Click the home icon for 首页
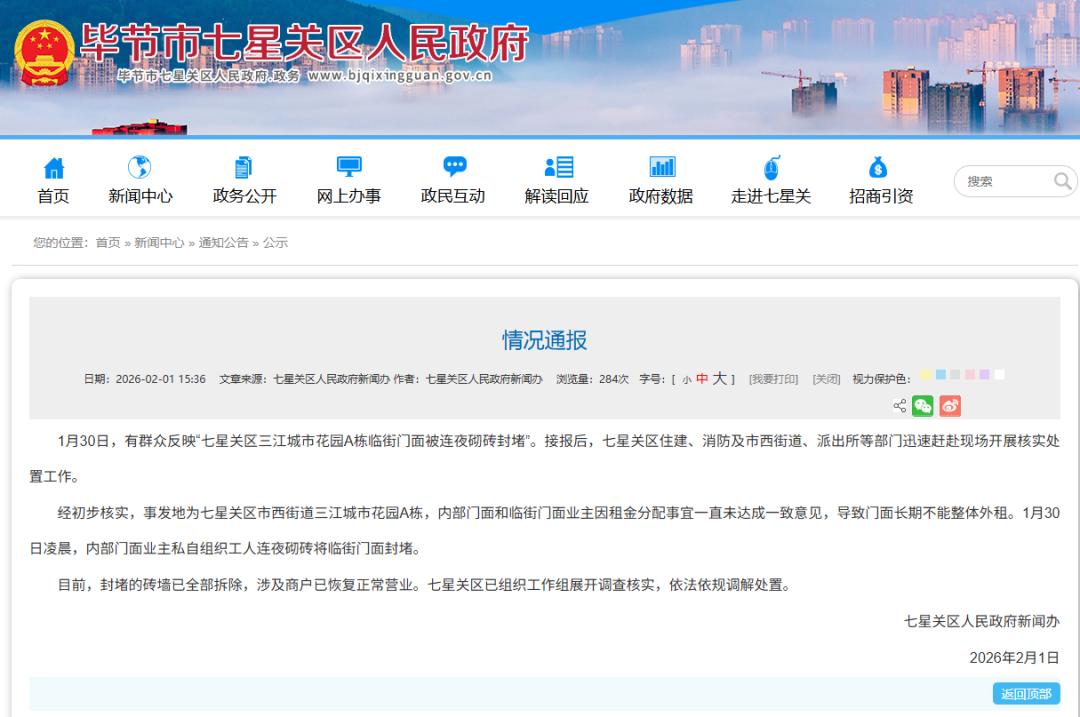The height and width of the screenshot is (717, 1080). [54, 167]
